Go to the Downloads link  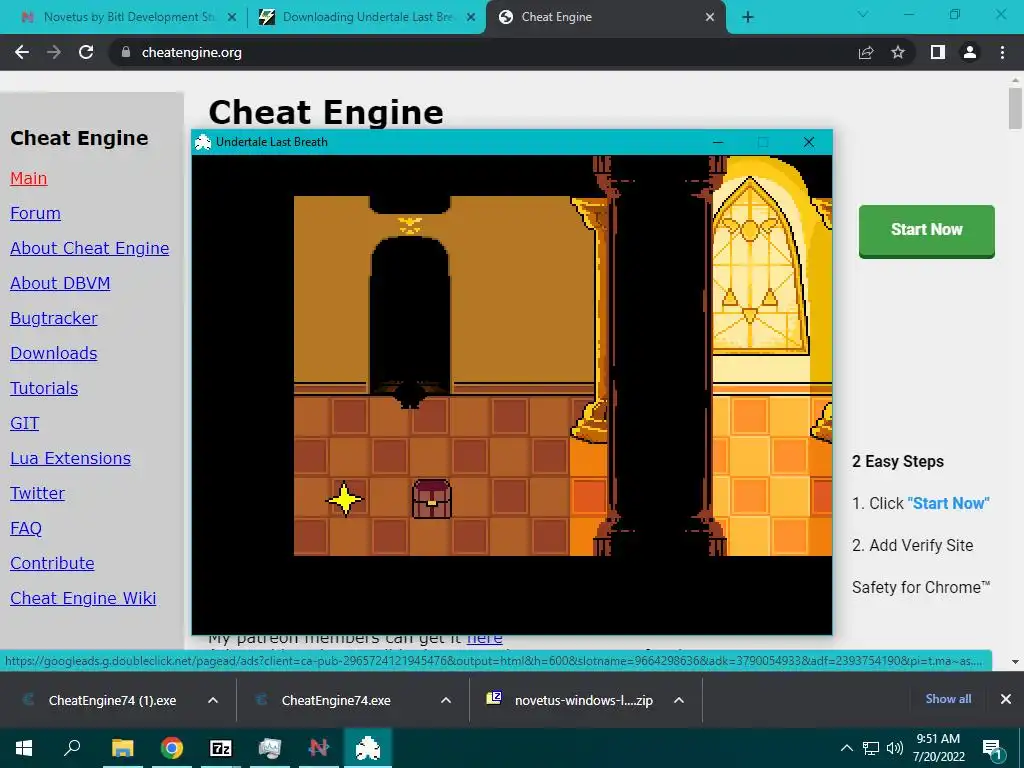coord(54,353)
